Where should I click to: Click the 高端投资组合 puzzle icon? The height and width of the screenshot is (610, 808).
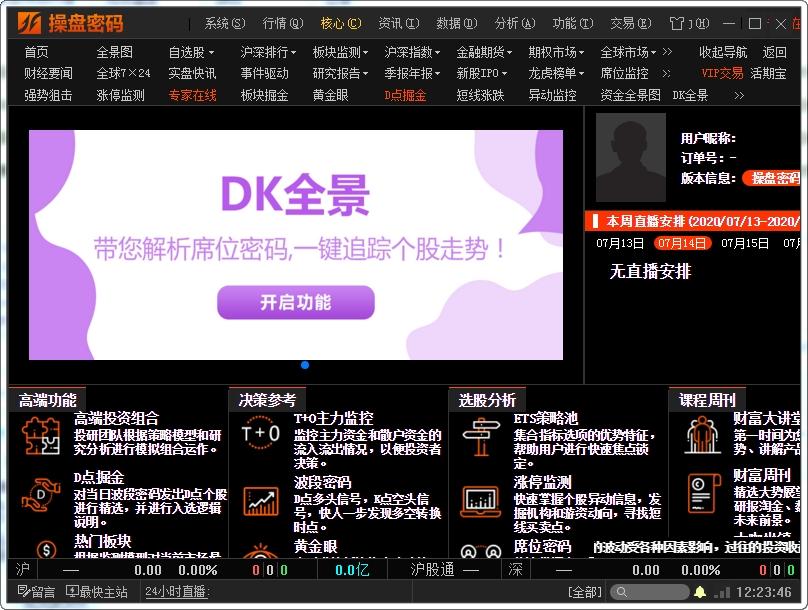(41, 436)
